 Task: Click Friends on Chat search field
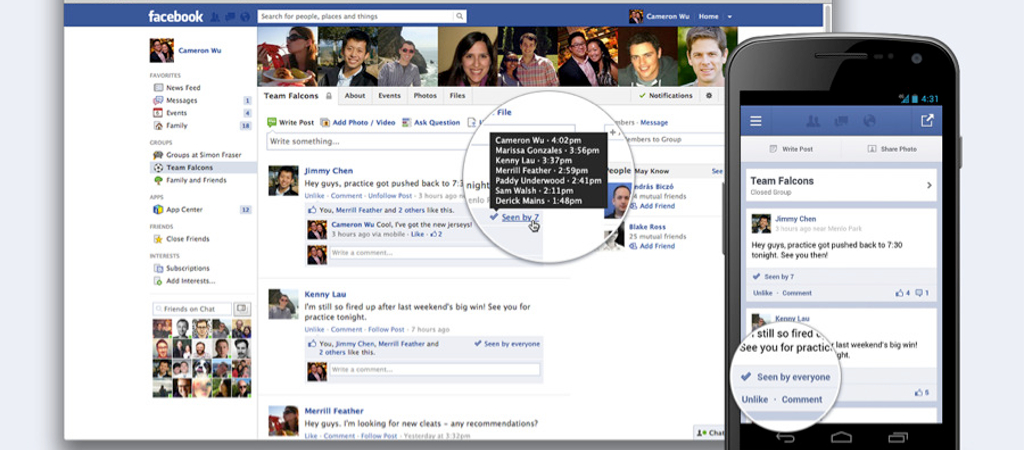[x=192, y=309]
